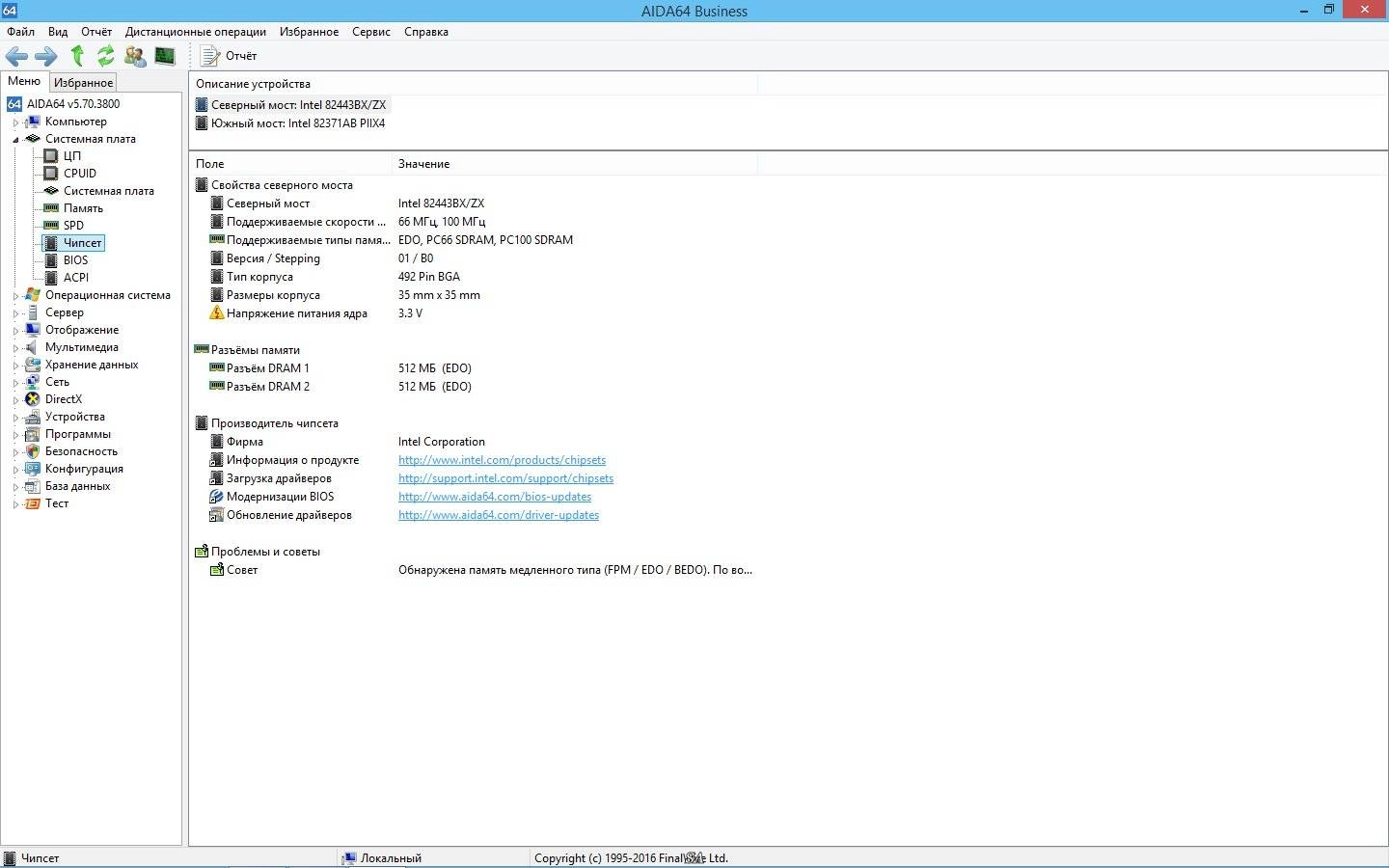Click the Forward navigation arrow icon
Image resolution: width=1389 pixels, height=868 pixels.
46,56
